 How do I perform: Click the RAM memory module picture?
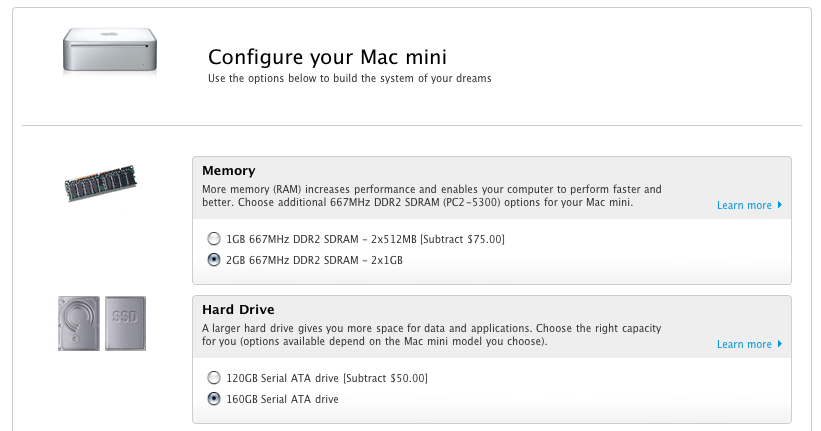(x=101, y=183)
